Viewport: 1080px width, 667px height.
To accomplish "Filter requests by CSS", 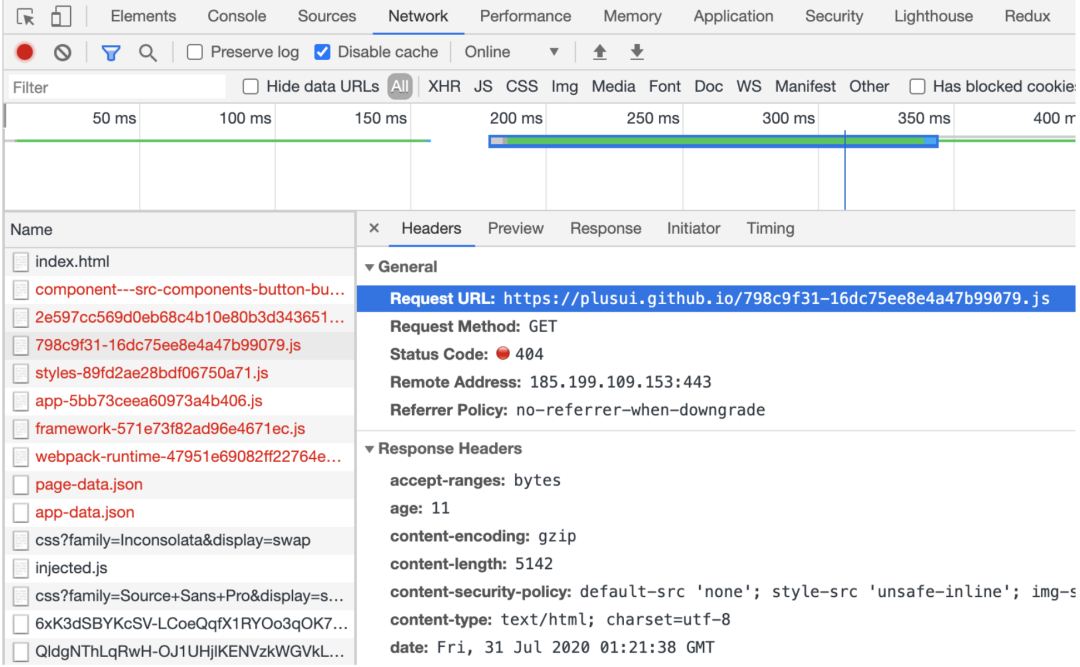I will pos(521,87).
